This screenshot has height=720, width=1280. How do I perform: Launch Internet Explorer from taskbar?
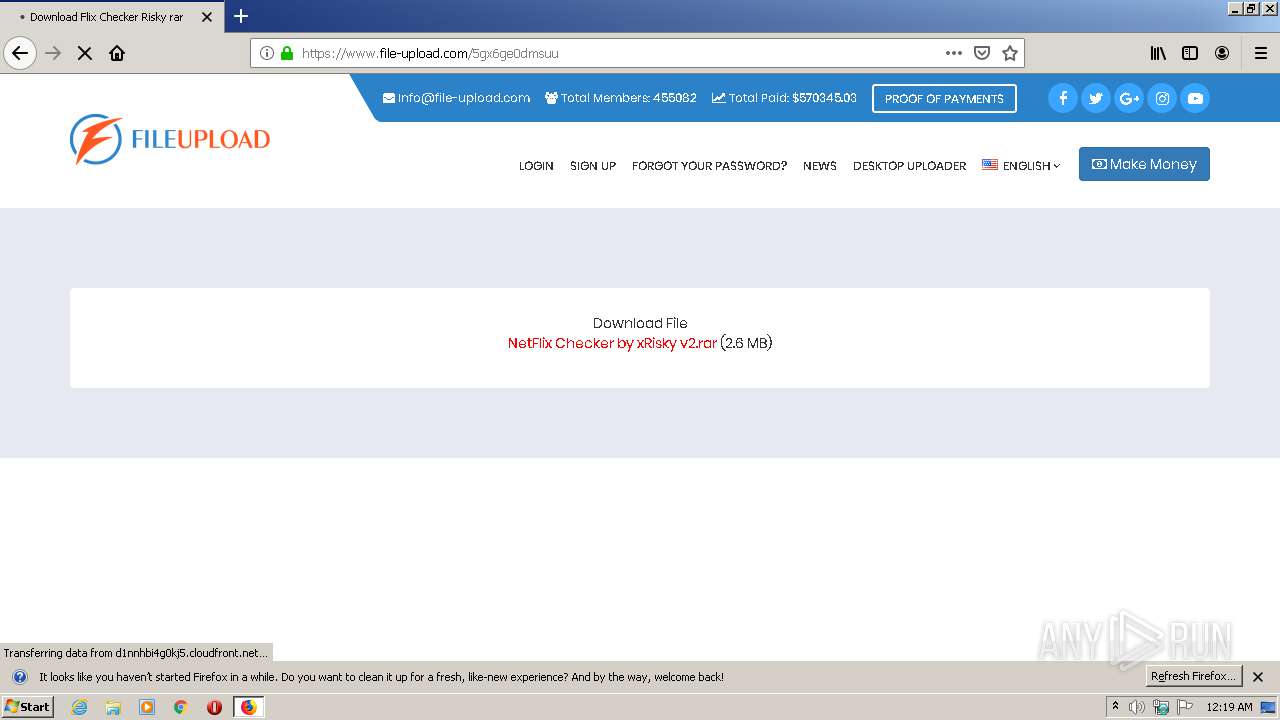(80, 707)
